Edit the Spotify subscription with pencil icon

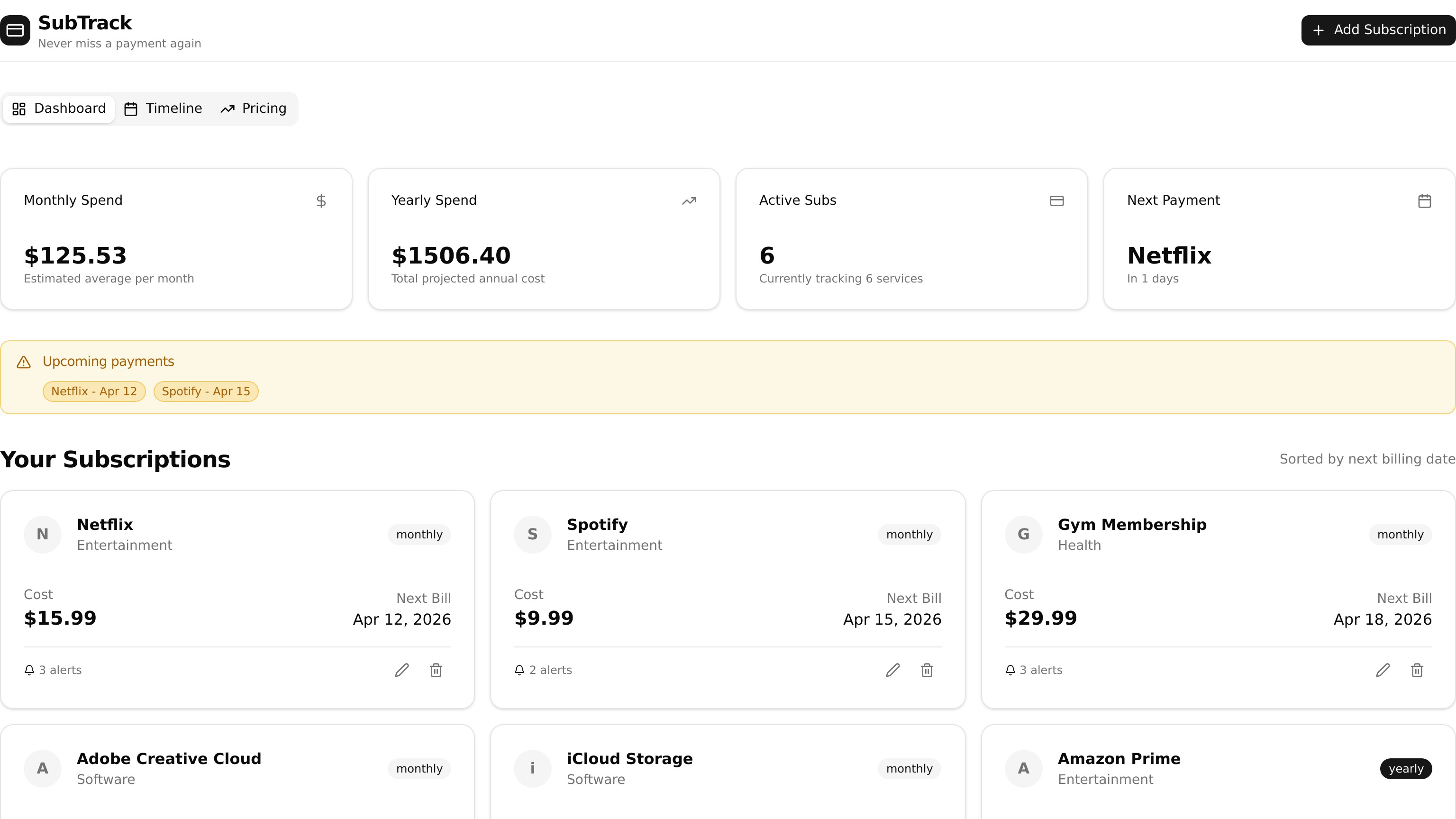[x=892, y=670]
